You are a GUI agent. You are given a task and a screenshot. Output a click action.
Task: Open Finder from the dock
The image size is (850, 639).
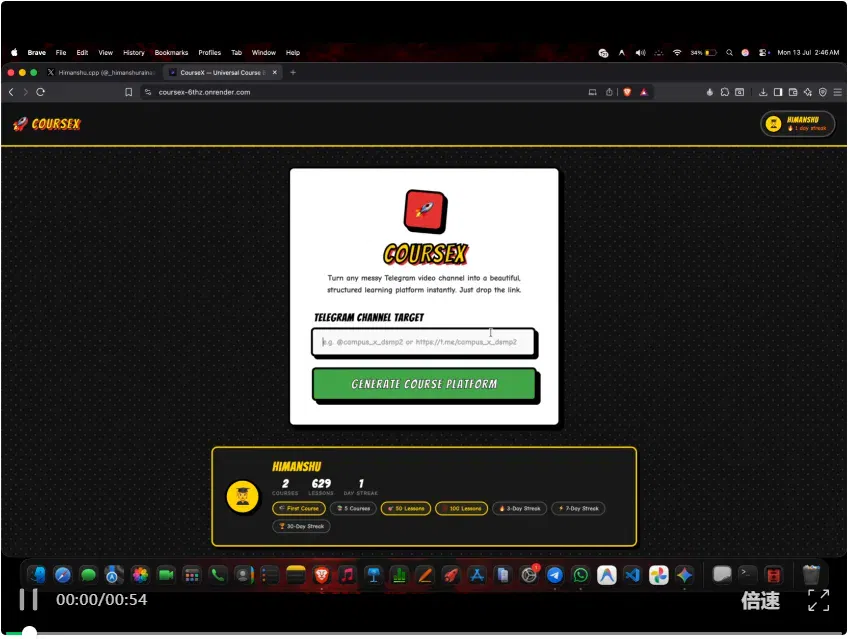37,576
